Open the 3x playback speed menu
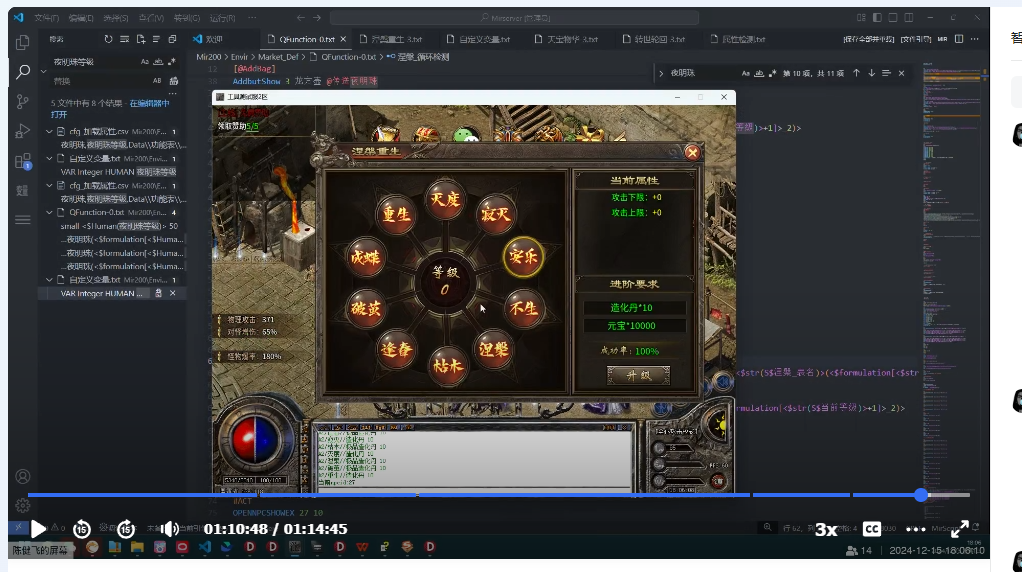 [x=826, y=529]
